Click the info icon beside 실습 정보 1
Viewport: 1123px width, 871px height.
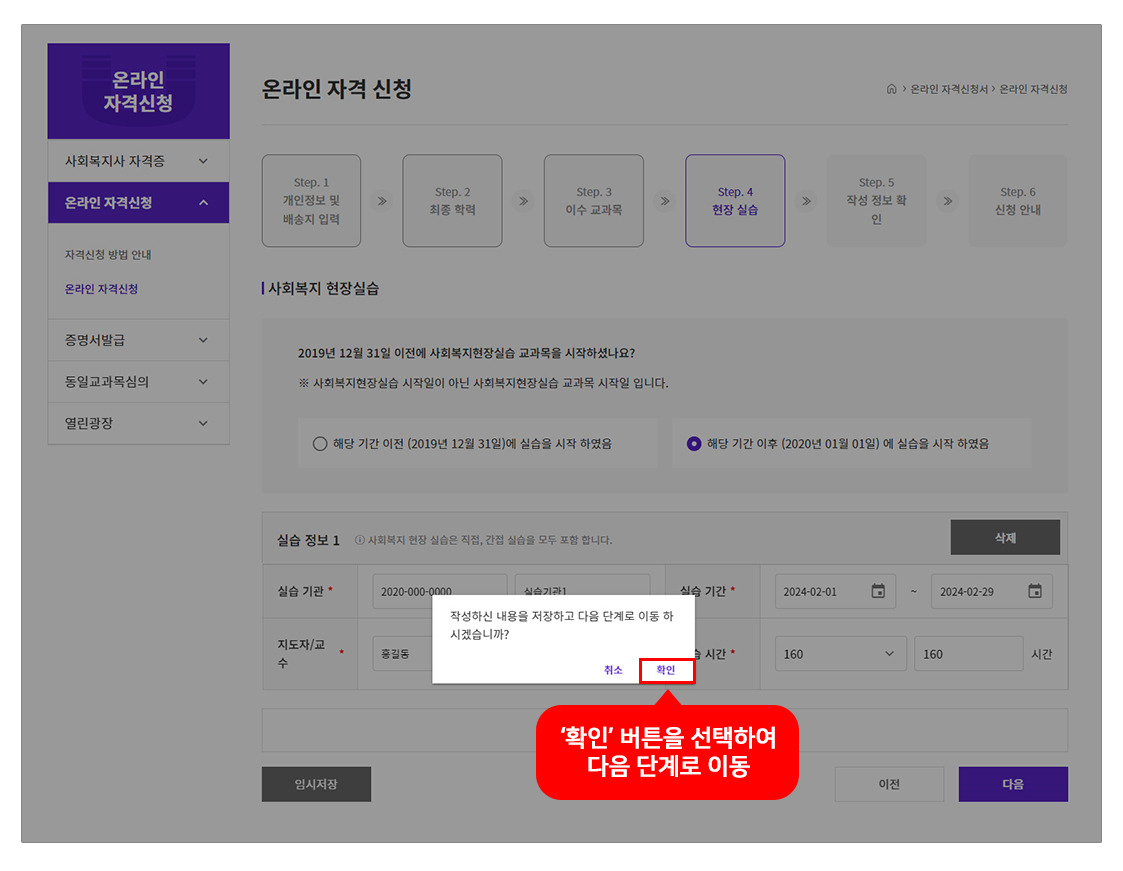coord(360,540)
